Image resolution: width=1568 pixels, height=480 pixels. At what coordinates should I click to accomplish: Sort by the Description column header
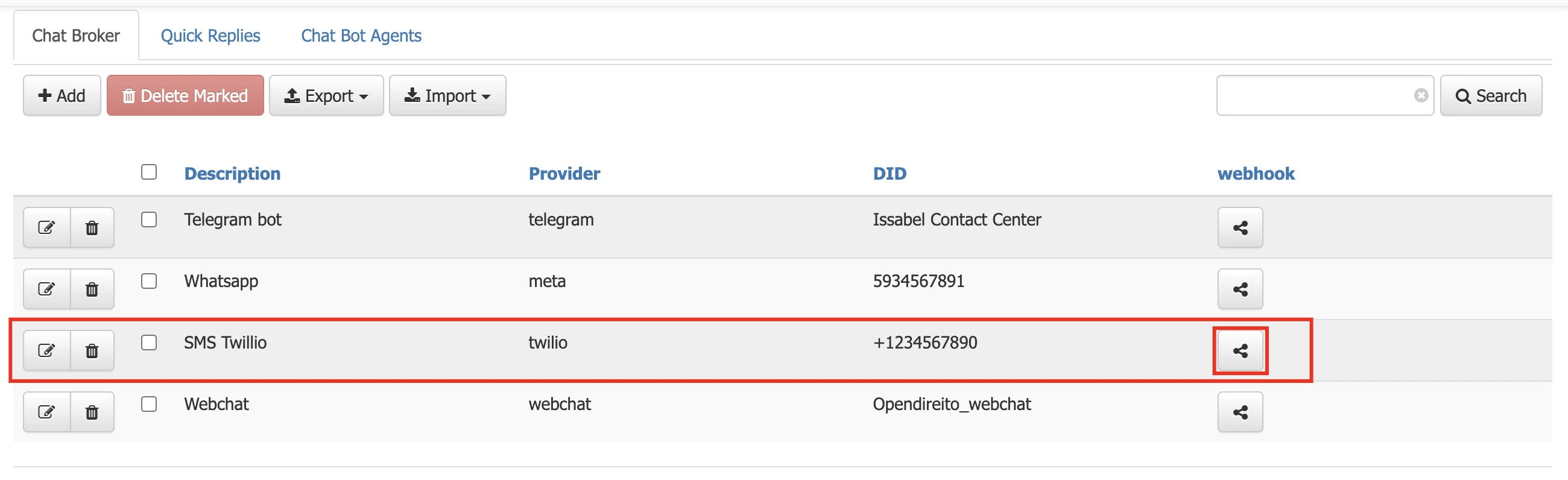tap(232, 174)
